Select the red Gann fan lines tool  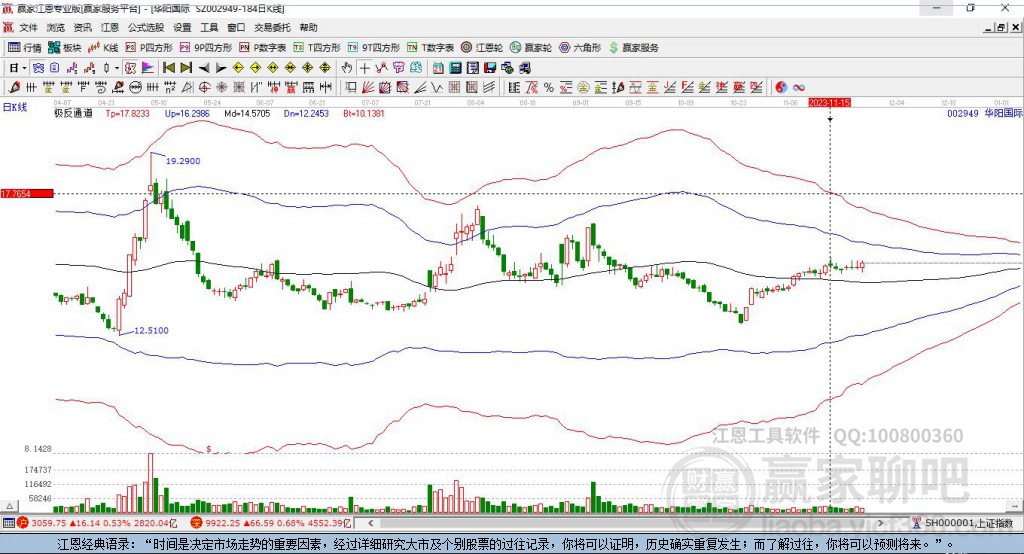368,87
